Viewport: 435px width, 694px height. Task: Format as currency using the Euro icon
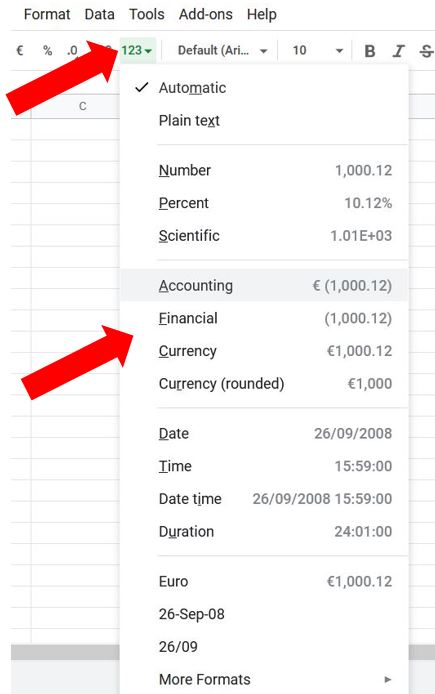pos(19,50)
